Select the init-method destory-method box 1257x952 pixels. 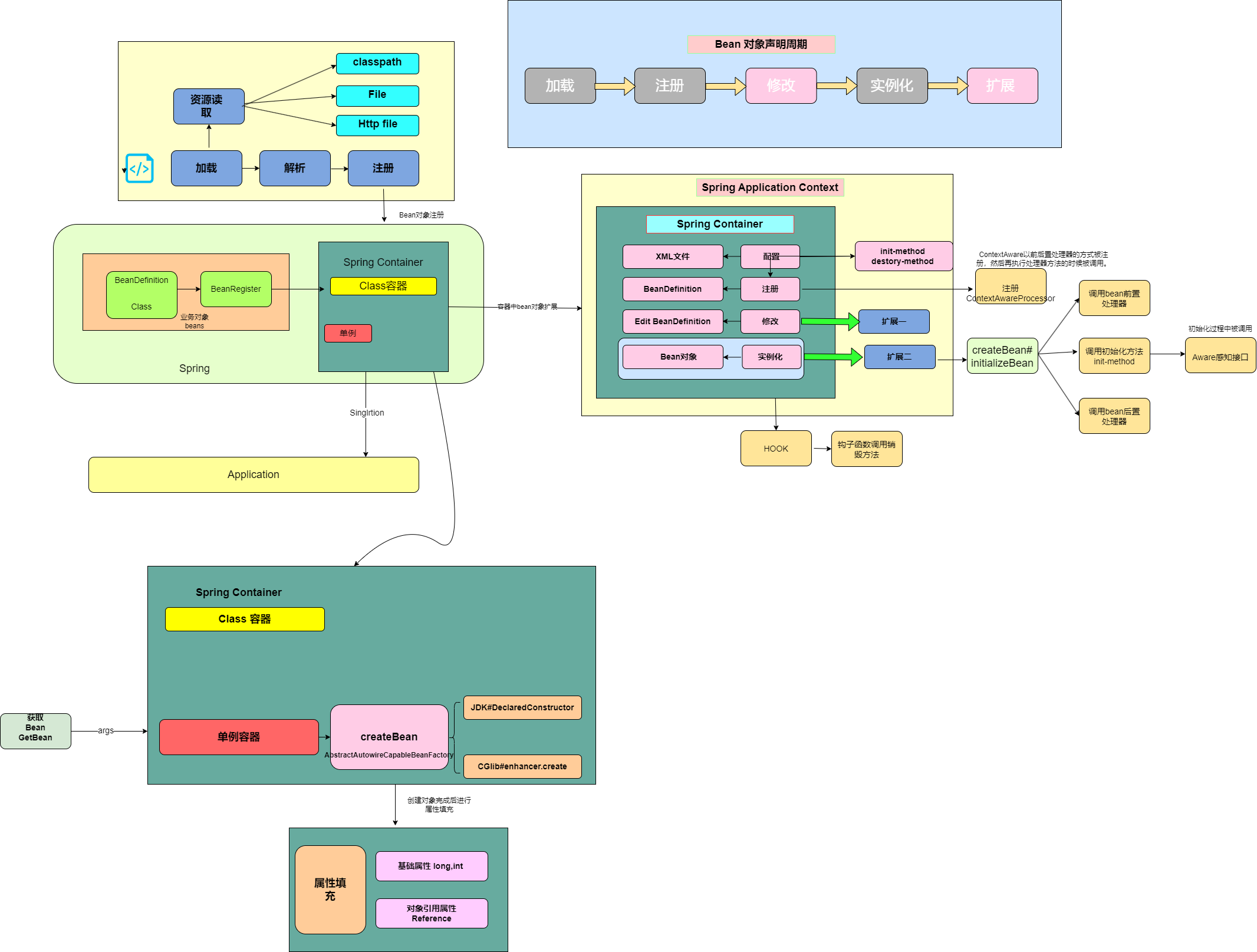click(x=904, y=256)
